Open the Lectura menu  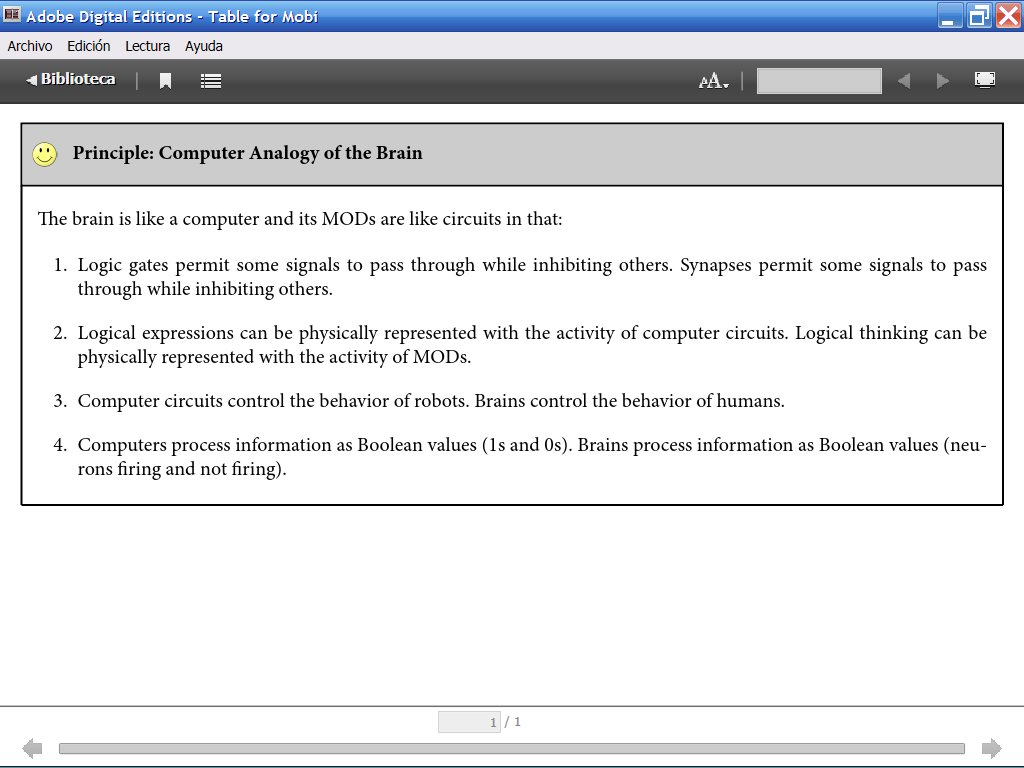click(x=148, y=46)
